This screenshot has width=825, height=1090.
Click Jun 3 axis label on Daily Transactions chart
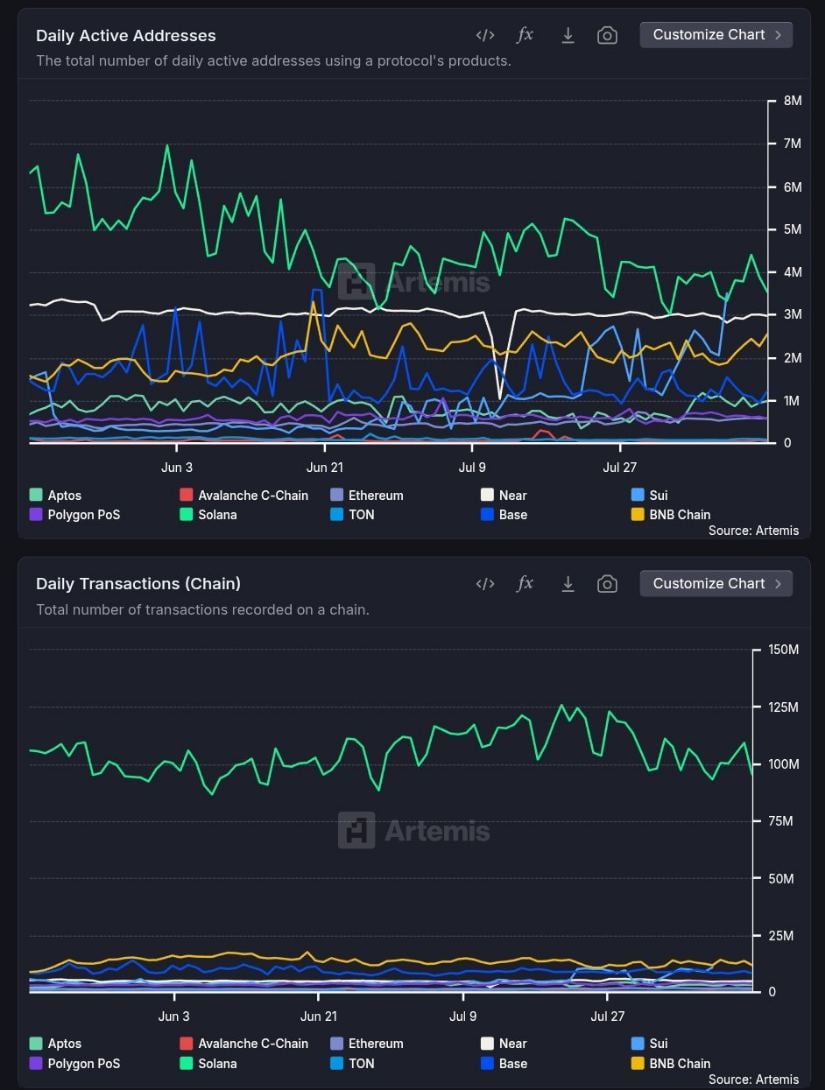click(x=174, y=1016)
